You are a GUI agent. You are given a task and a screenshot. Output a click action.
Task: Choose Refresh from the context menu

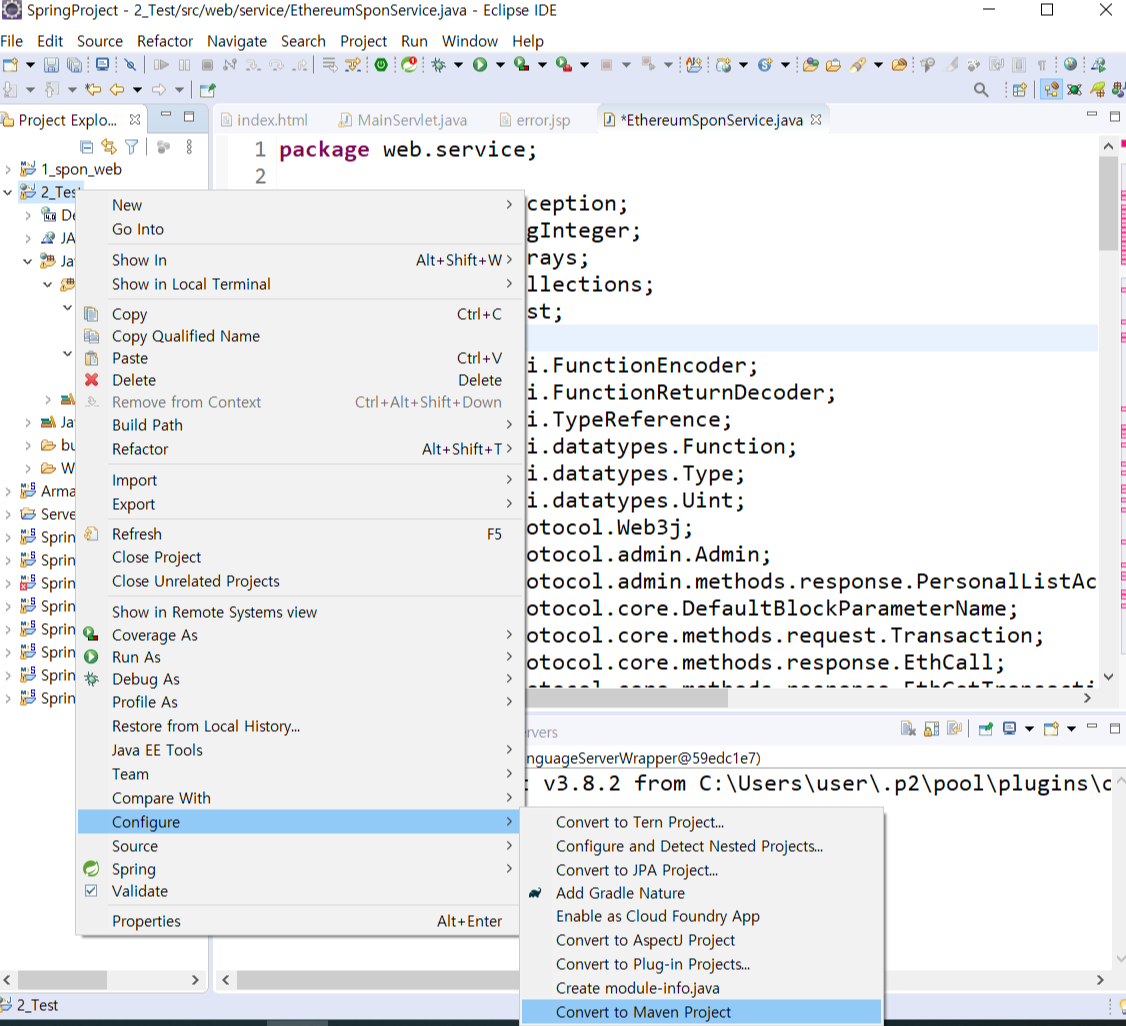298,533
